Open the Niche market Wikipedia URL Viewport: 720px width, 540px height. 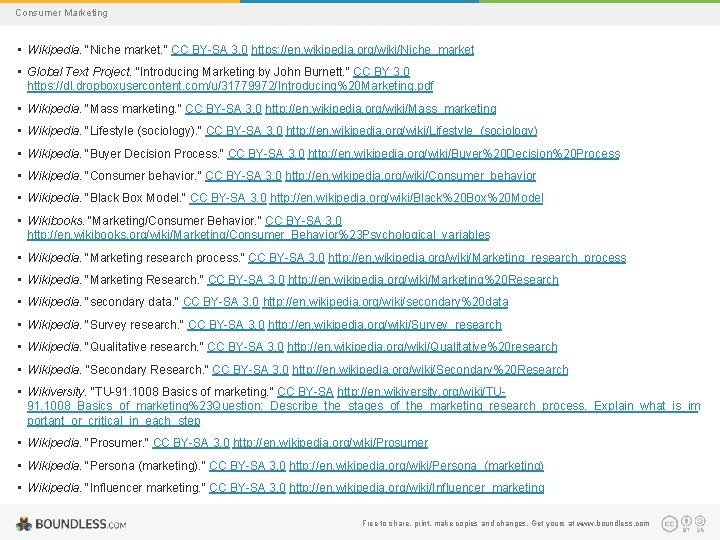coord(362,50)
